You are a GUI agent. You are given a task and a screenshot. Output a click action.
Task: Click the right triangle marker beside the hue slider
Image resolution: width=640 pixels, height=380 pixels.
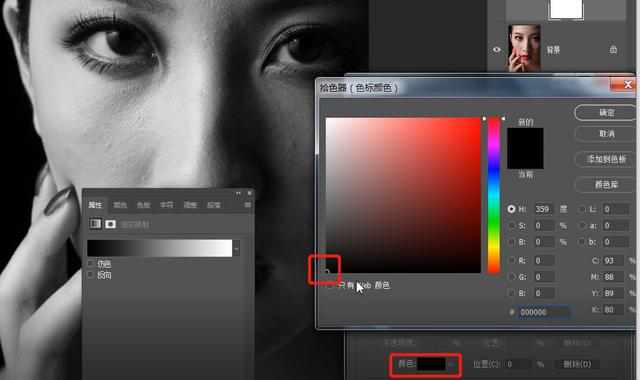503,118
